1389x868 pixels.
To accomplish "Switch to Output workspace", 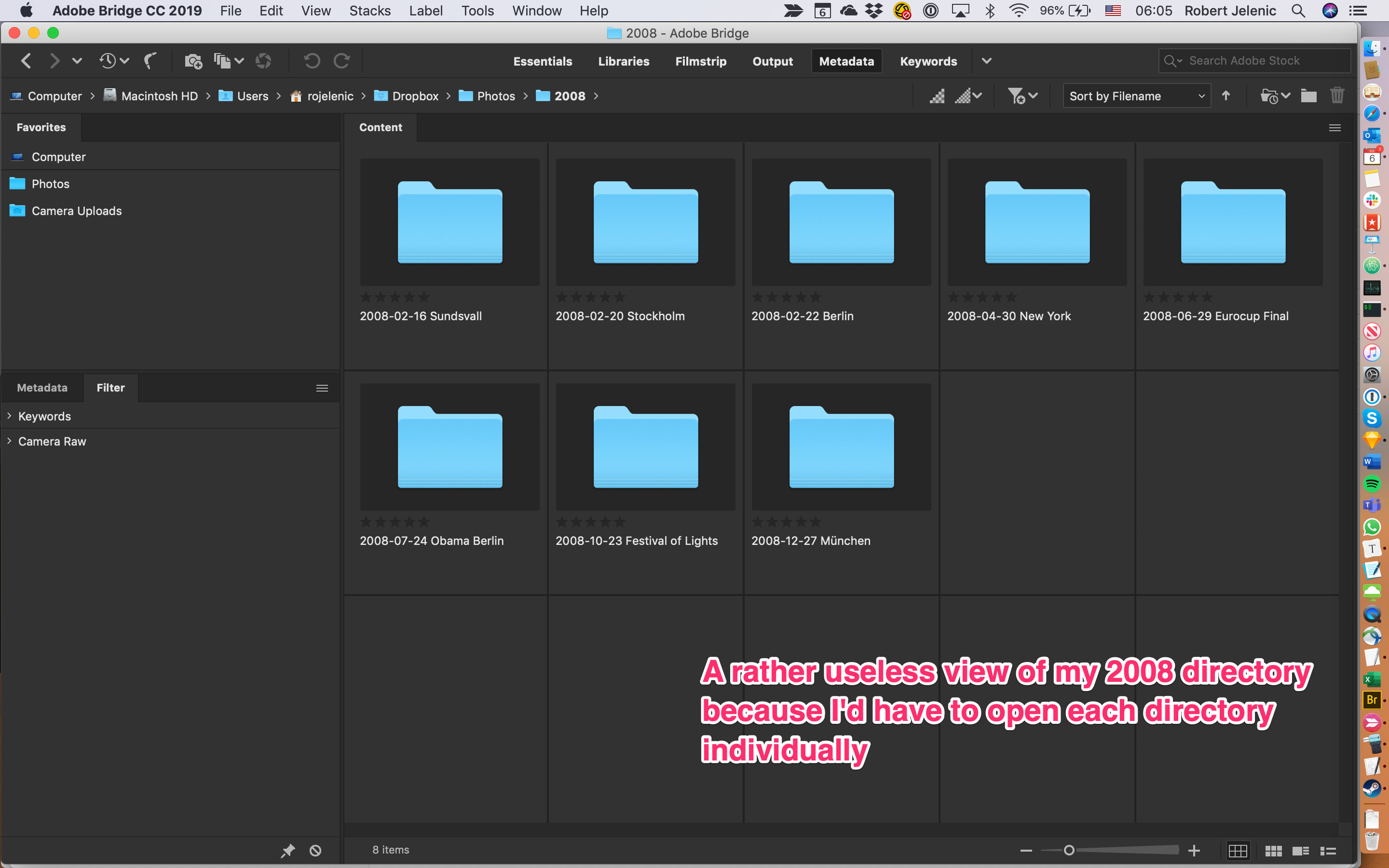I will coord(773,61).
